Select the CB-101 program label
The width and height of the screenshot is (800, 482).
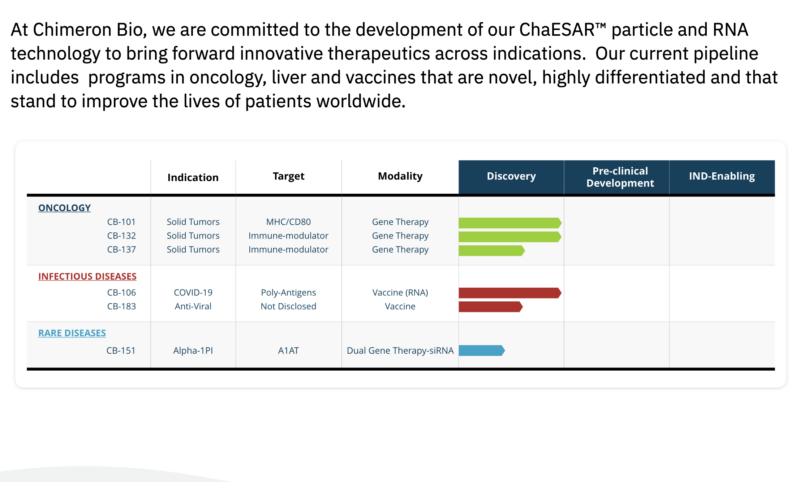pos(121,222)
